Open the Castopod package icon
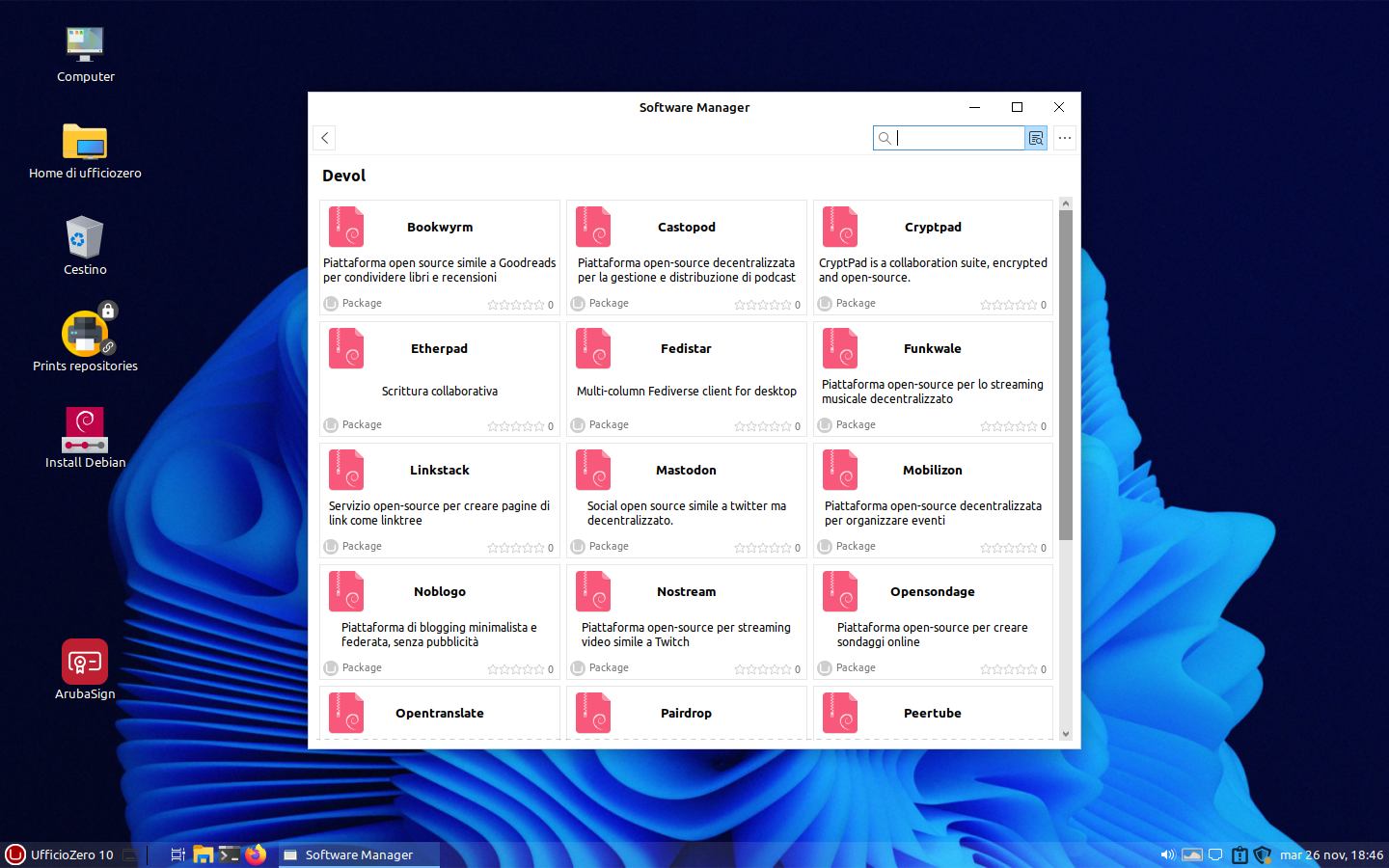This screenshot has height=868, width=1389. [x=593, y=227]
